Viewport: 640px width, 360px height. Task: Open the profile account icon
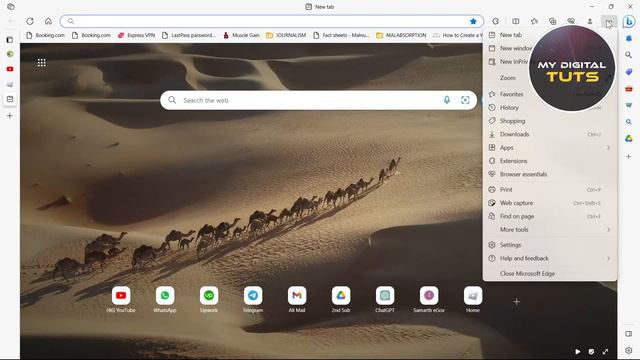590,21
